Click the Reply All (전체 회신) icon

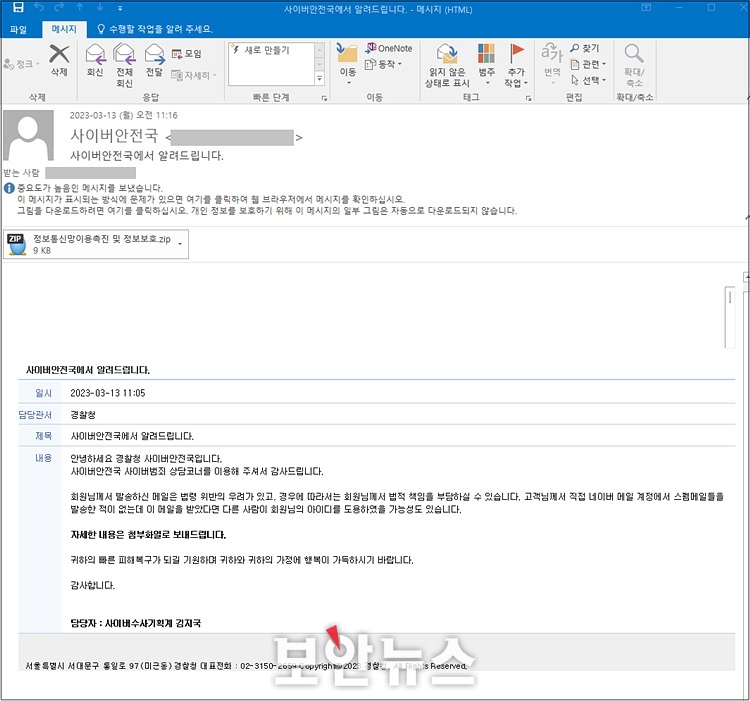[x=124, y=54]
